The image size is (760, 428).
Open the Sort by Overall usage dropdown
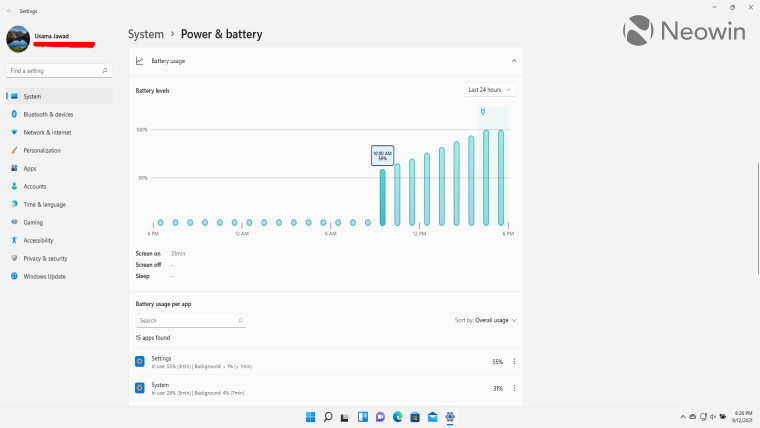[x=486, y=320]
